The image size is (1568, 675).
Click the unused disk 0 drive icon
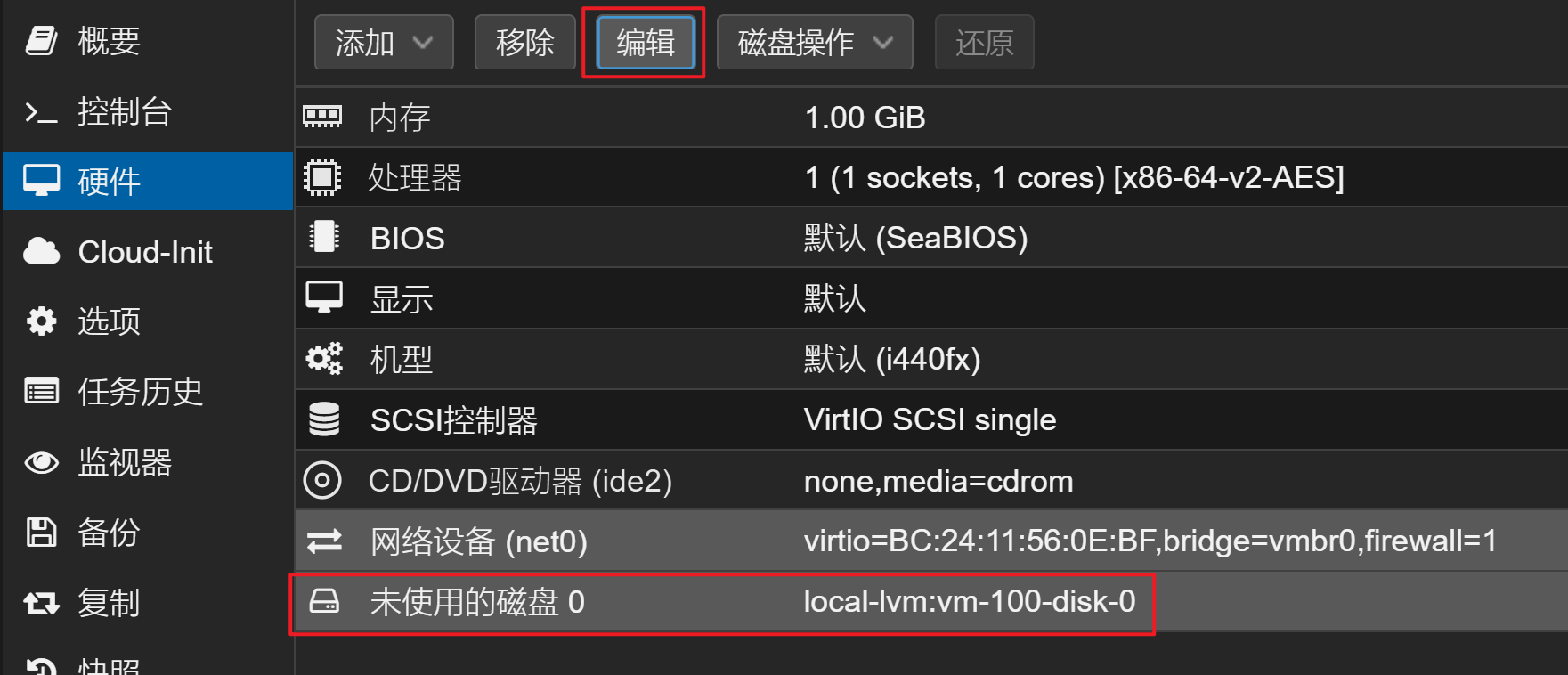(324, 602)
